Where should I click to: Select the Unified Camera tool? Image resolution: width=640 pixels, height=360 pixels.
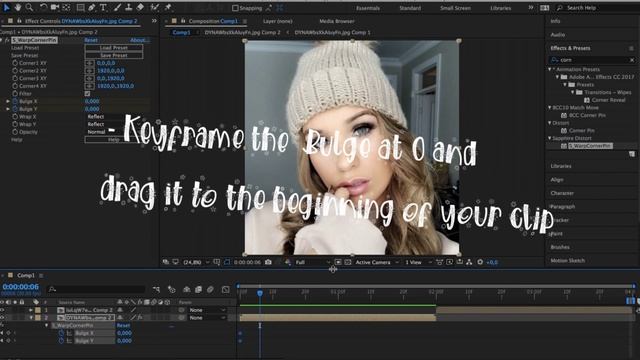tap(55, 8)
